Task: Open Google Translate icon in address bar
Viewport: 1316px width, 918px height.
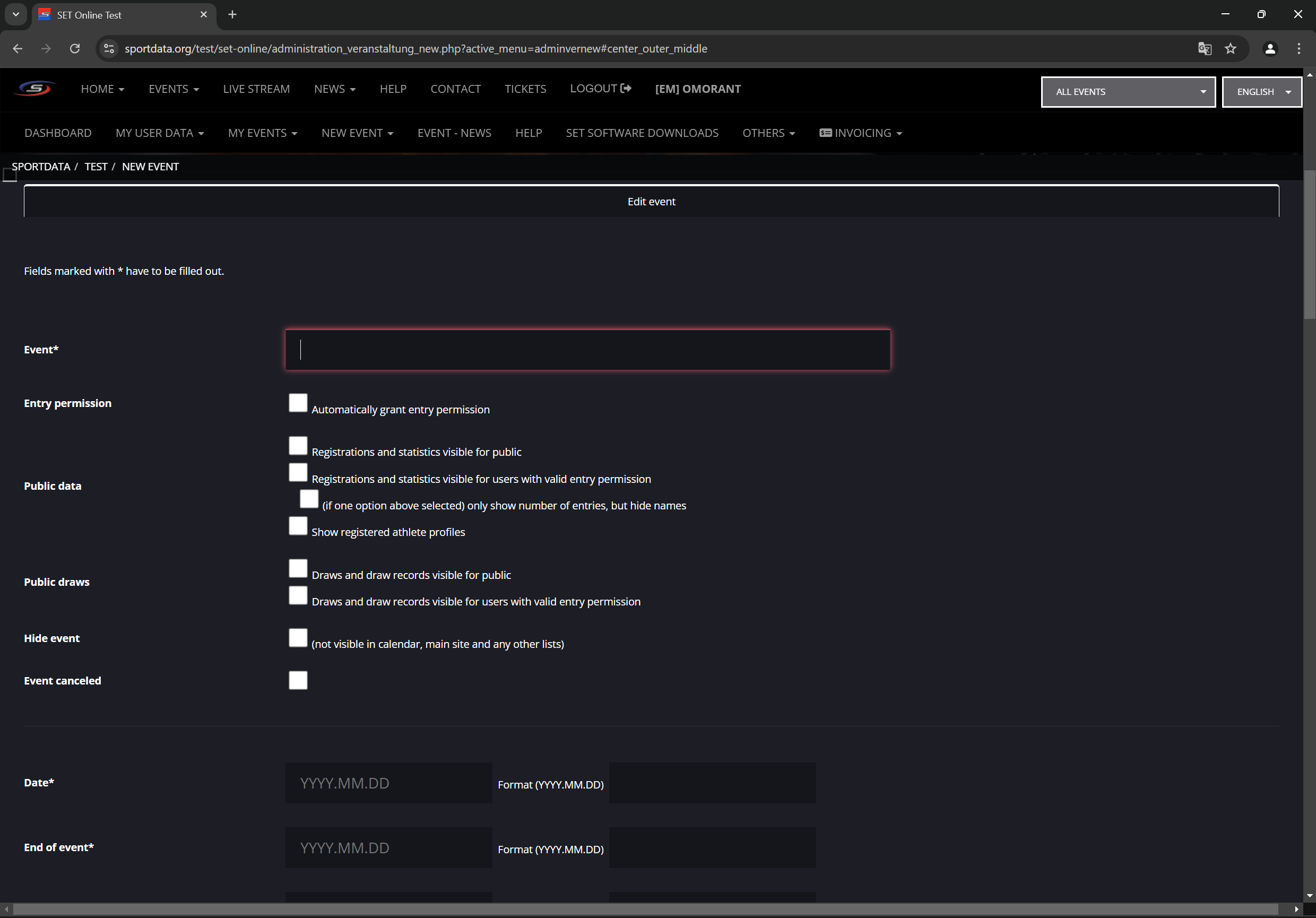Action: pos(1204,49)
